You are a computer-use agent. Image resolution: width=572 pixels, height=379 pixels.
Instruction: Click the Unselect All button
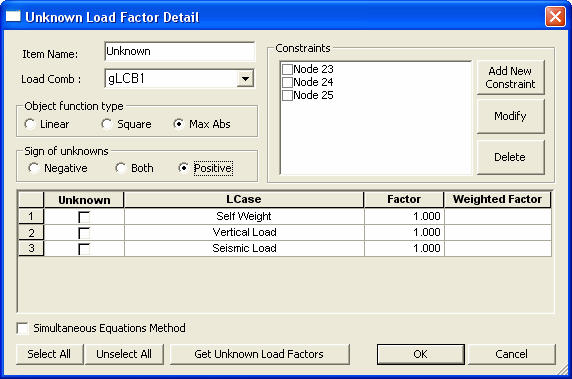(x=124, y=354)
